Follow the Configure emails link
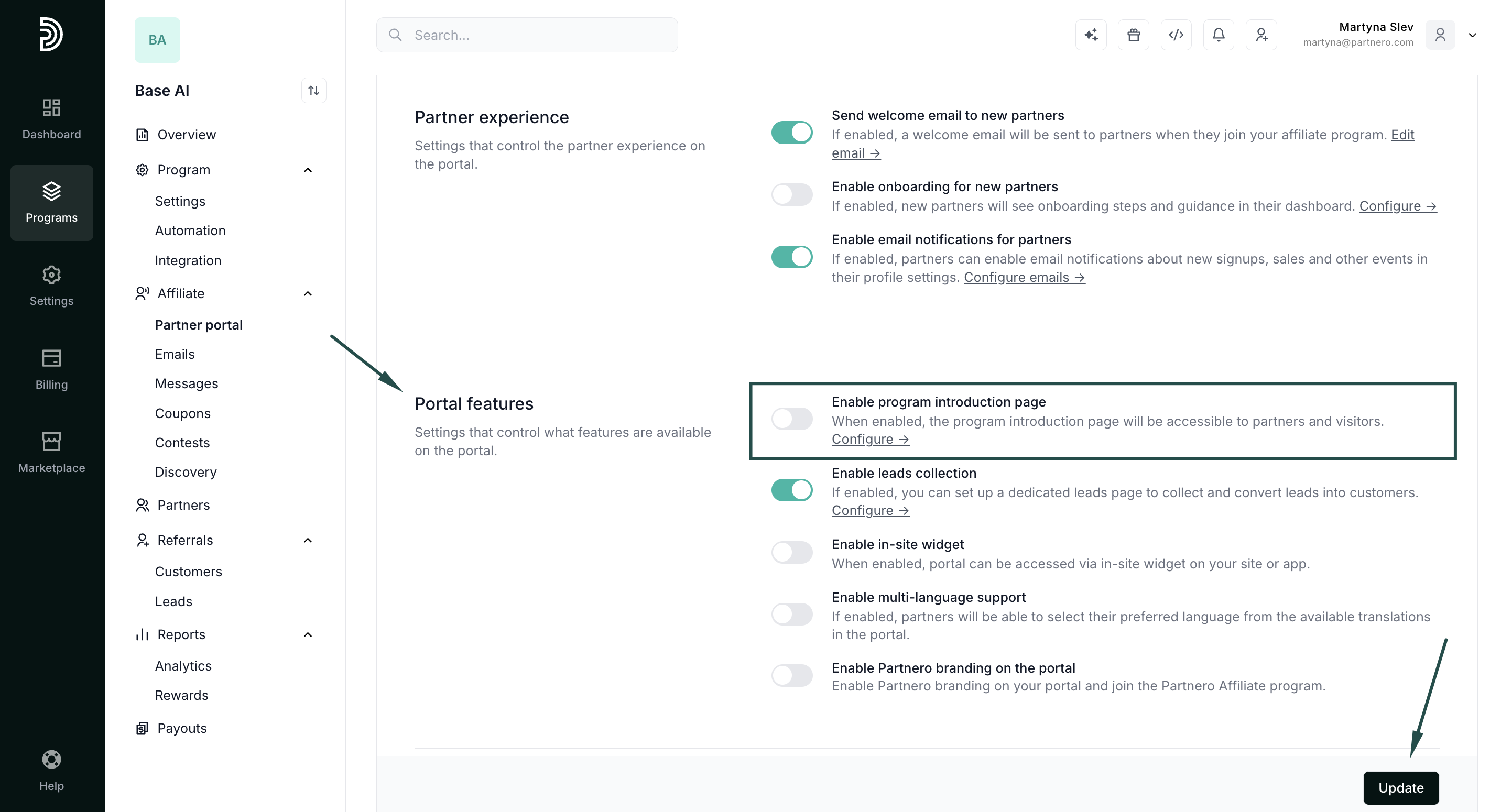 1024,277
